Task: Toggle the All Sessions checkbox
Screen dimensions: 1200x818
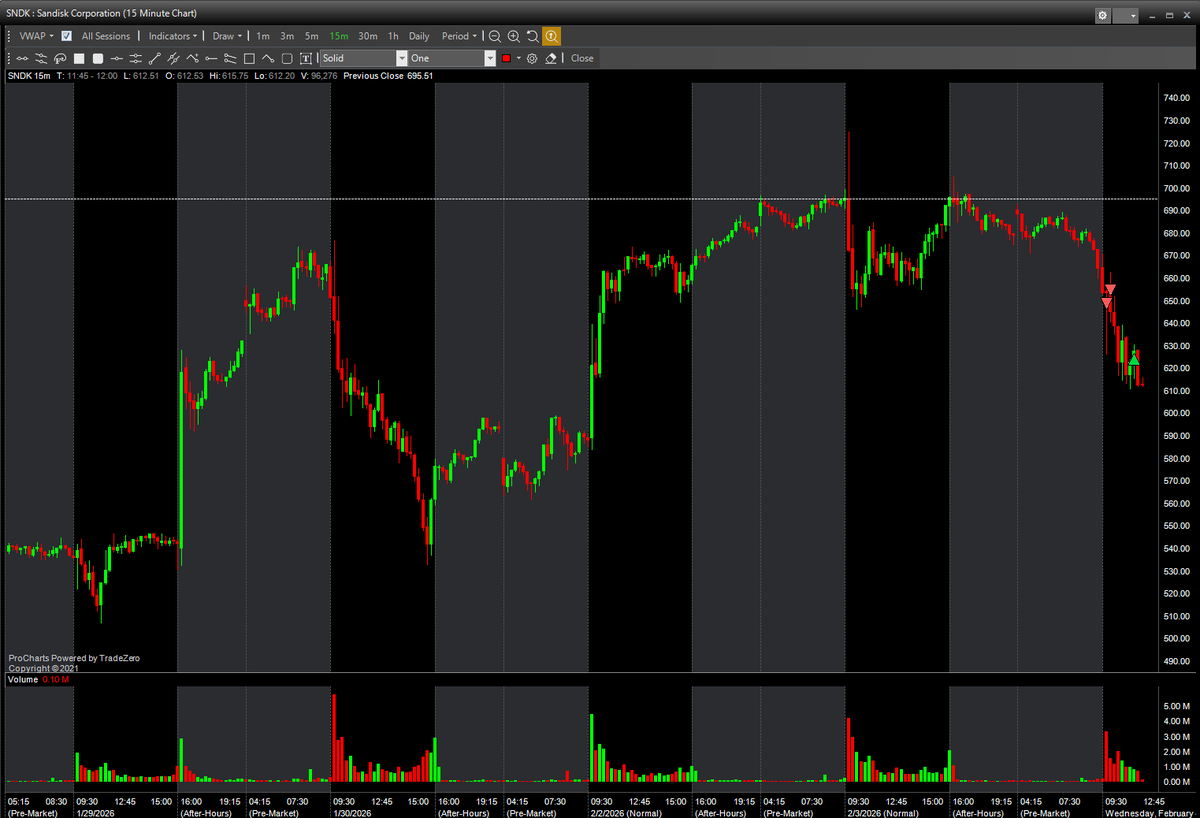Action: pos(66,36)
